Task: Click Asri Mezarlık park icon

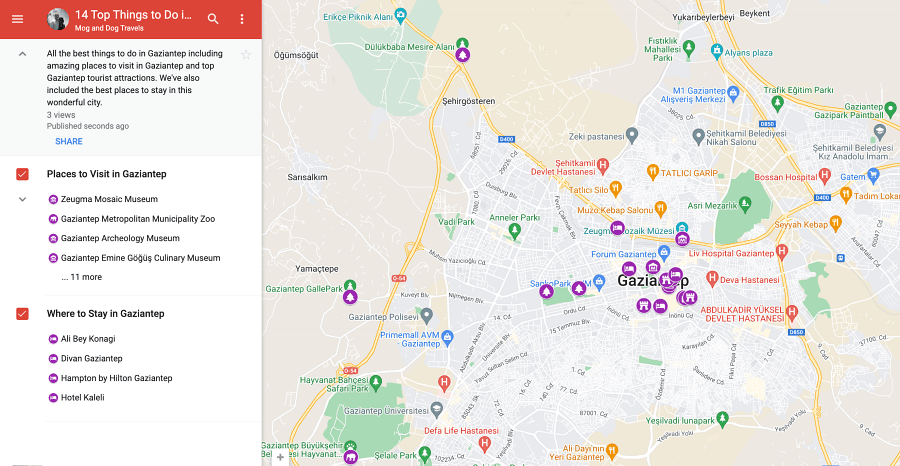Action: click(745, 203)
